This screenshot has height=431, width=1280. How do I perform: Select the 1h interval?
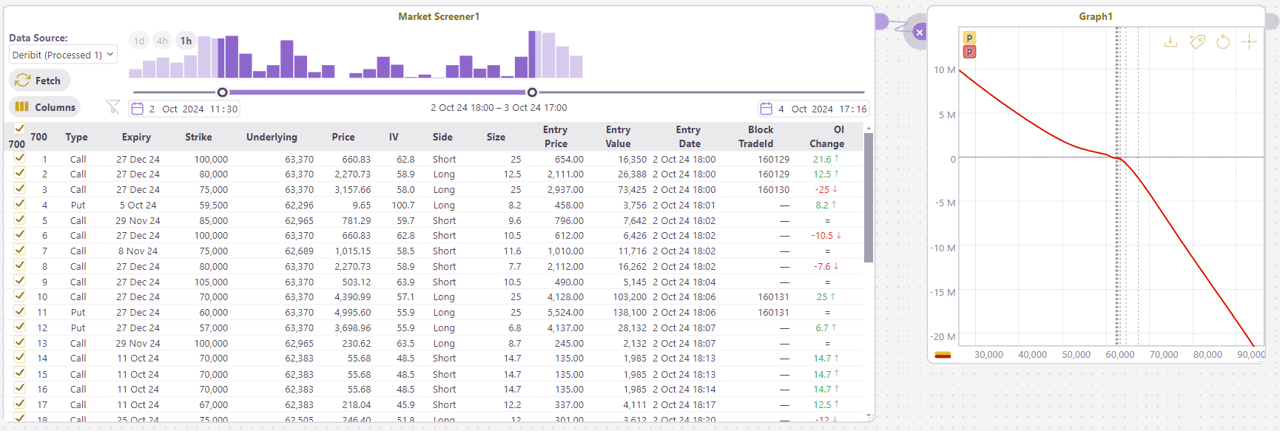tap(185, 41)
